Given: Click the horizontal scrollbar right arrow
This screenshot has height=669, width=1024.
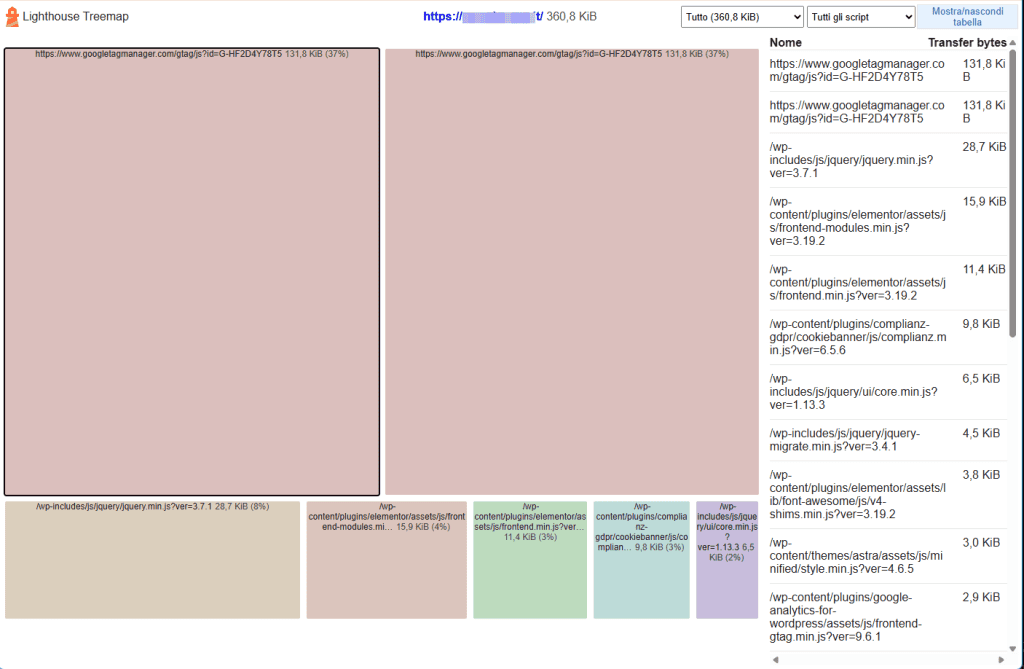Looking at the screenshot, I should [1001, 660].
